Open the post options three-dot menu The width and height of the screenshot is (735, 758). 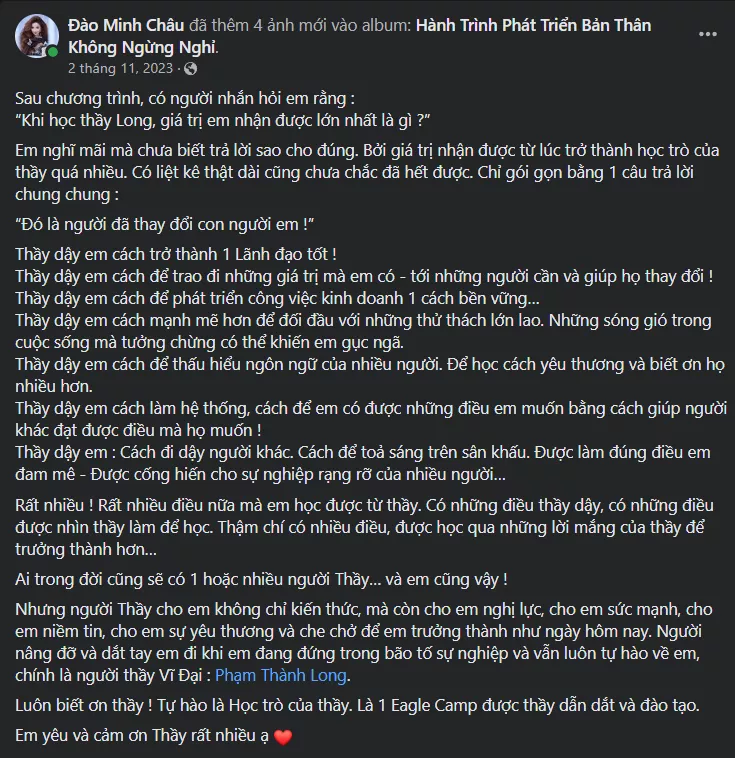coord(708,34)
